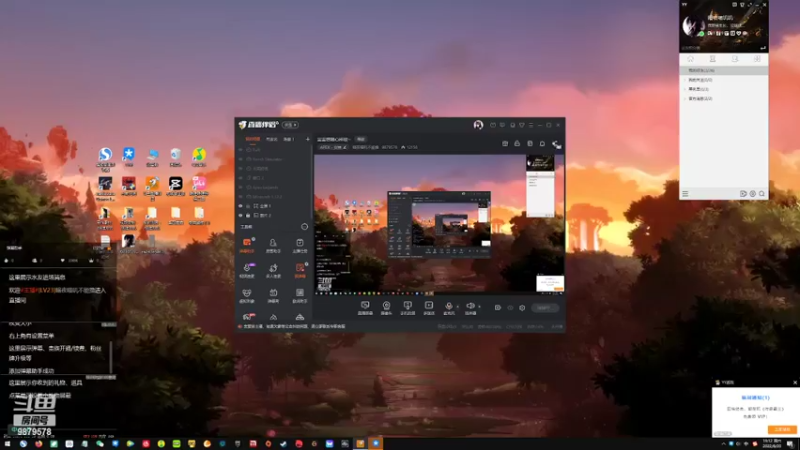Click the streamer avatar in the app title bar
The image size is (800, 450).
pyautogui.click(x=478, y=125)
